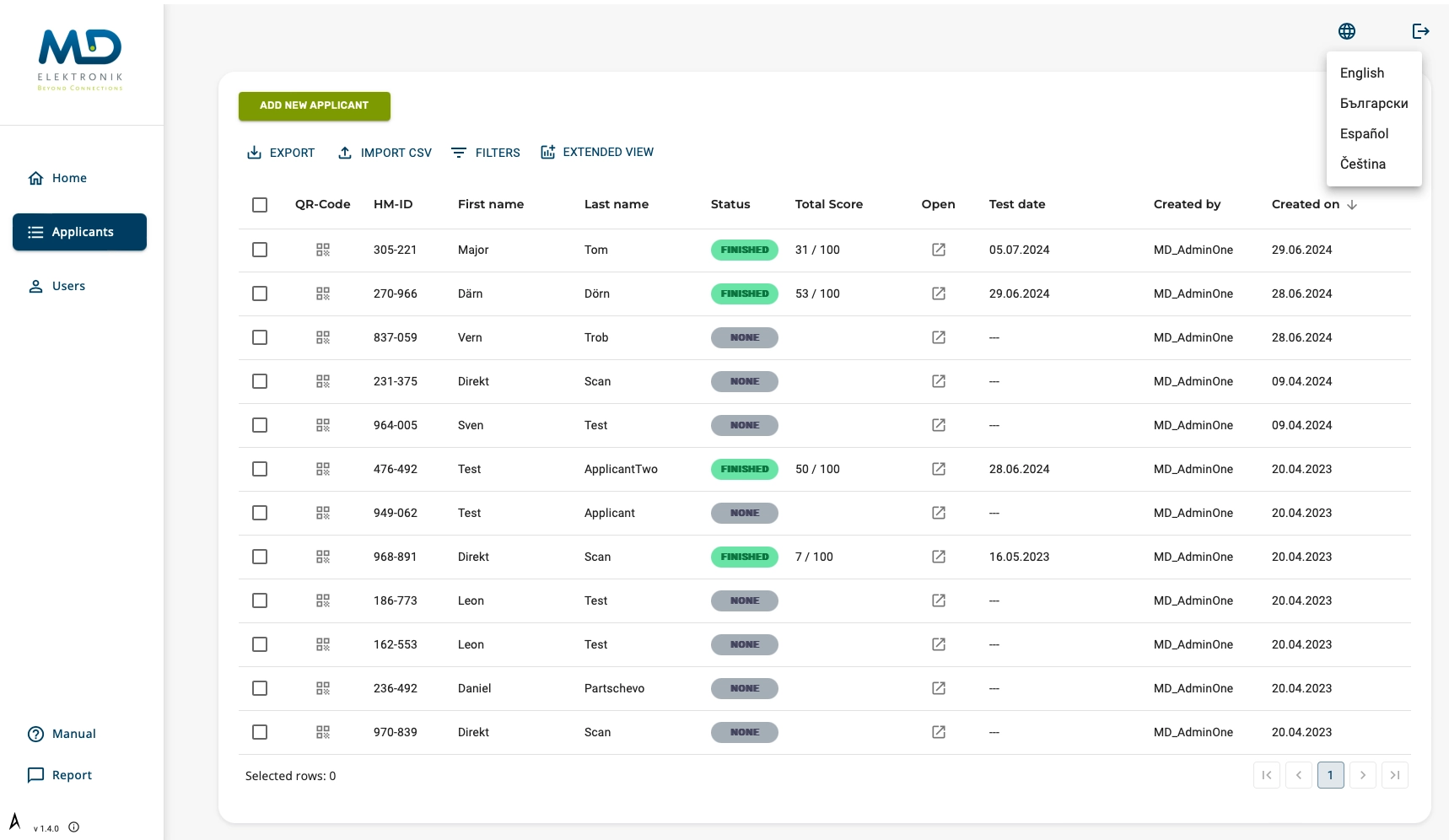
Task: Click Import CSV
Action: point(385,153)
